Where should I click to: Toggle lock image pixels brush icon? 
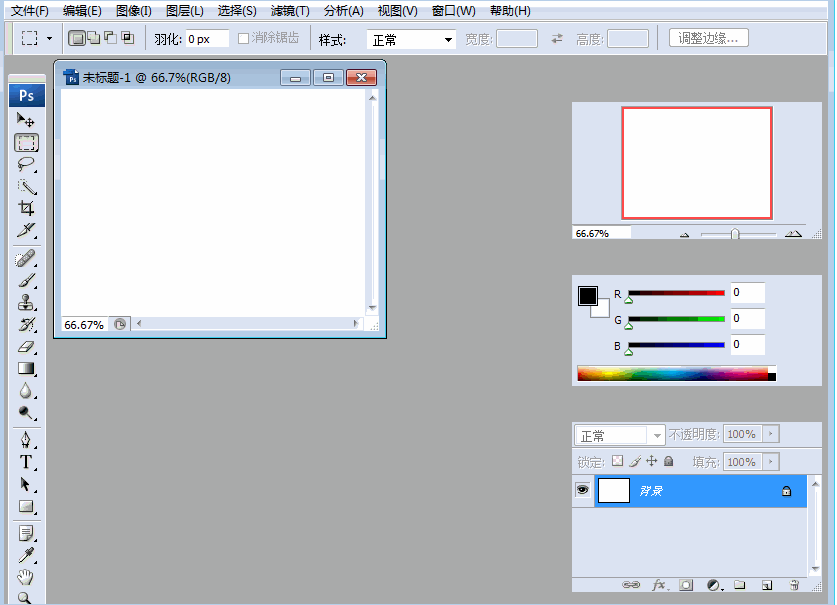pos(635,461)
